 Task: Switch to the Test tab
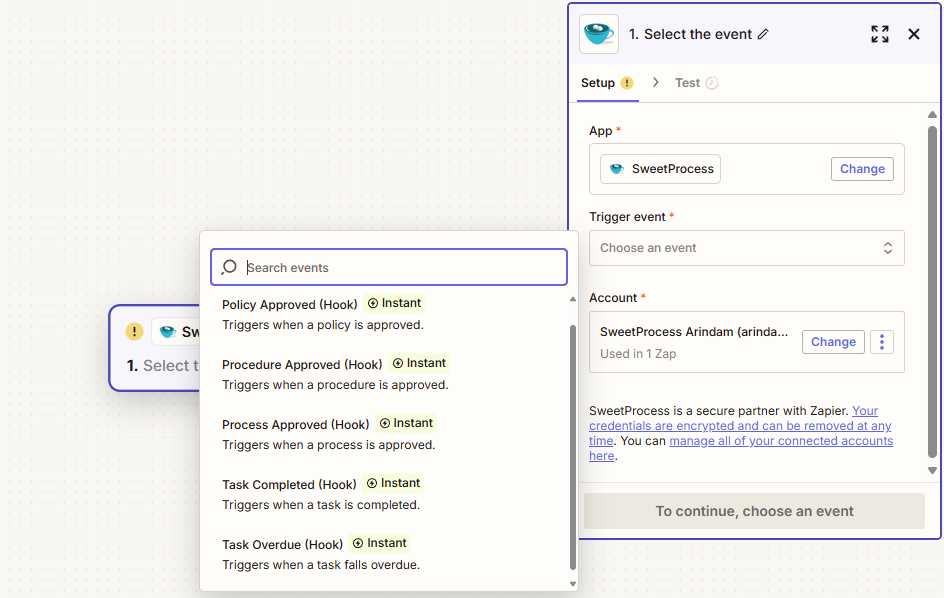click(687, 83)
